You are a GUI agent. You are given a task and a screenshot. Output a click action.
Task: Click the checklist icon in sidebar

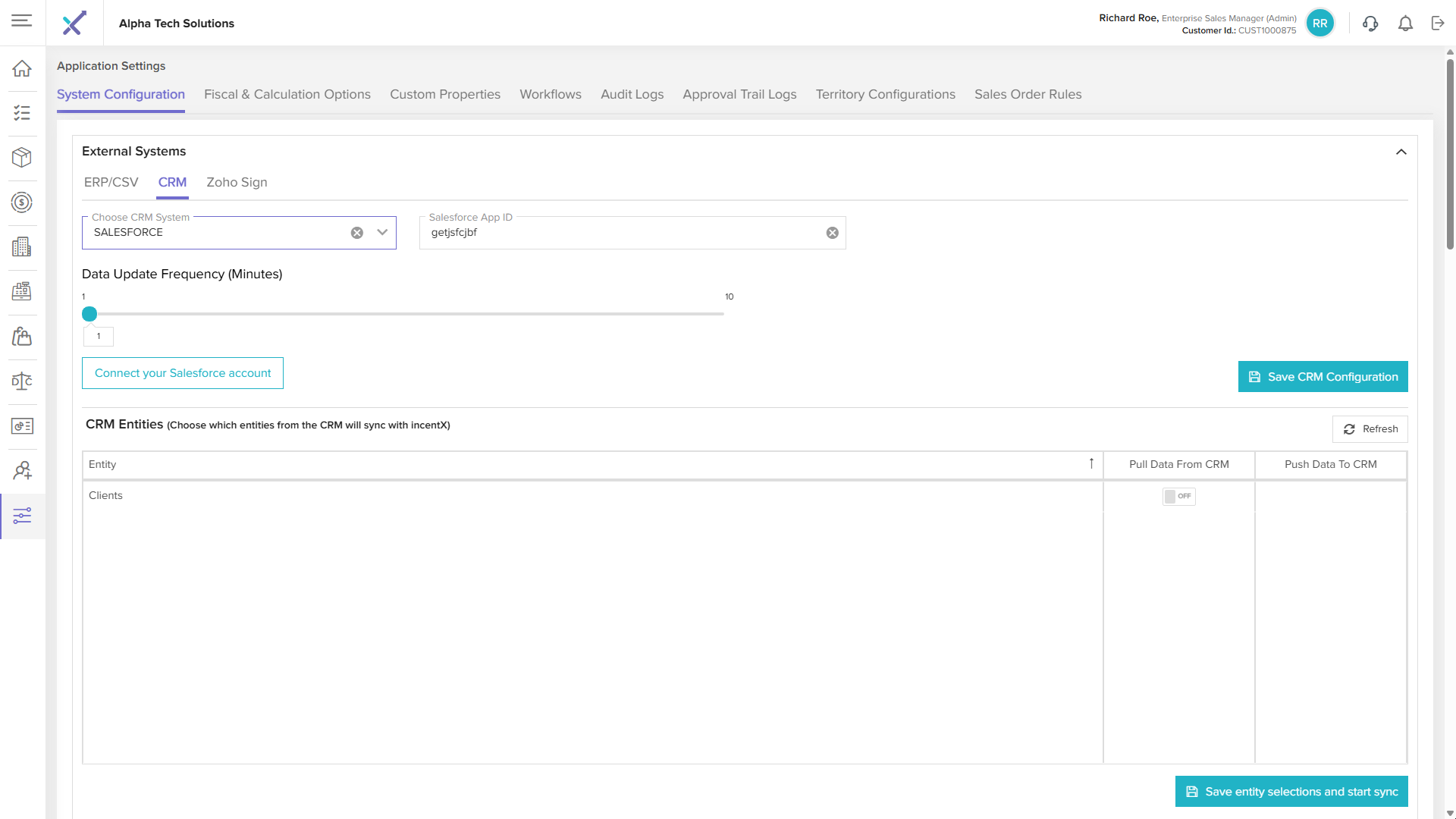coord(22,113)
